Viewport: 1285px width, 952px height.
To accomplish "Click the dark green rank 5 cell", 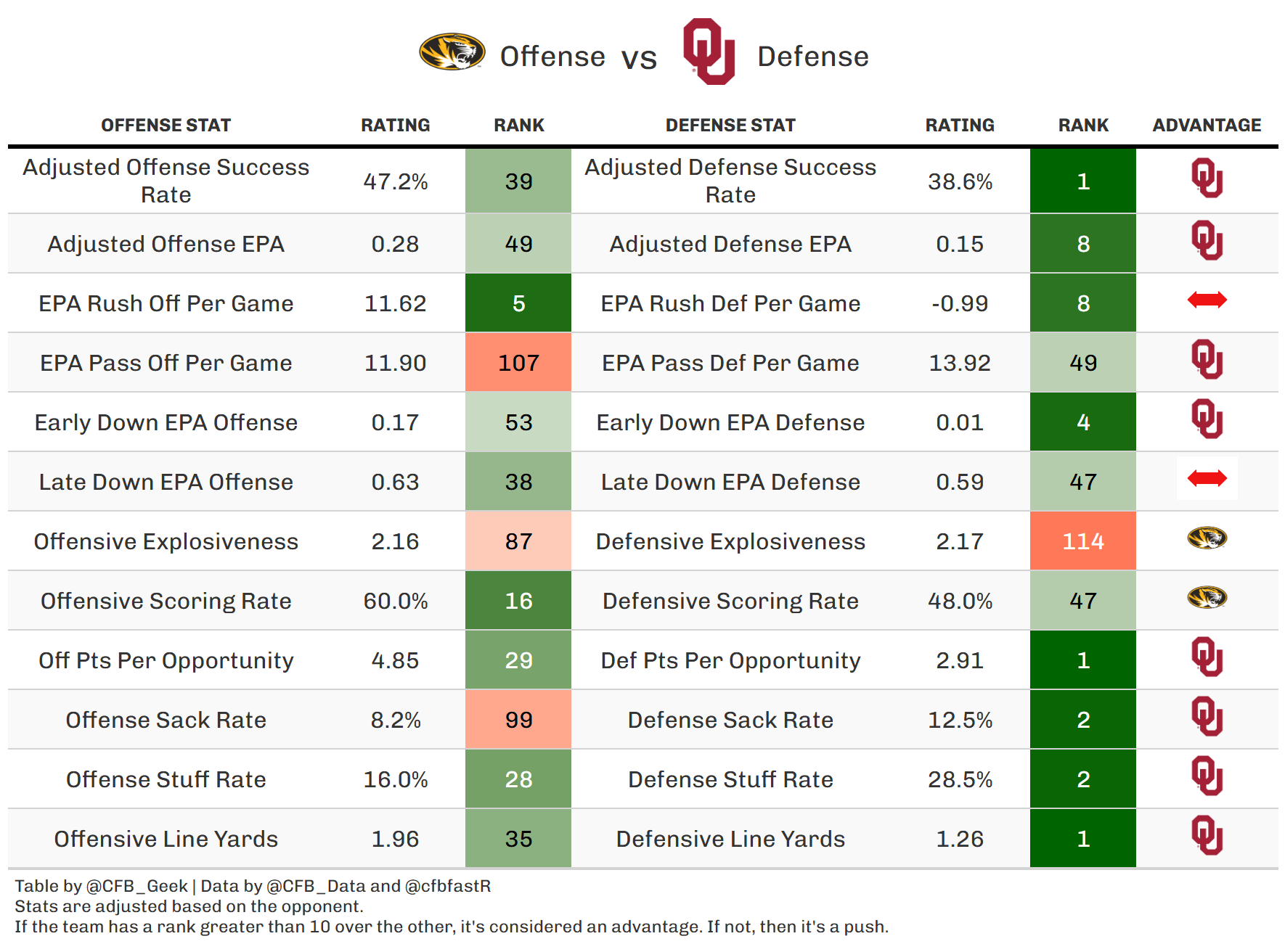I will tap(518, 303).
